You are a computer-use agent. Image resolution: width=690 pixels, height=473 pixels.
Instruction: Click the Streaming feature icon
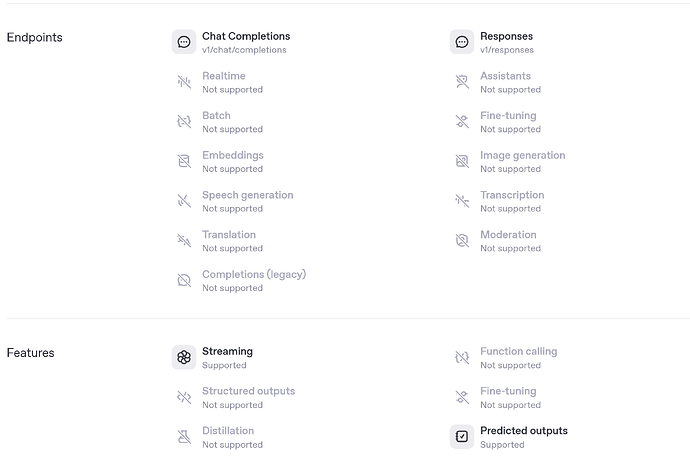[x=184, y=357]
